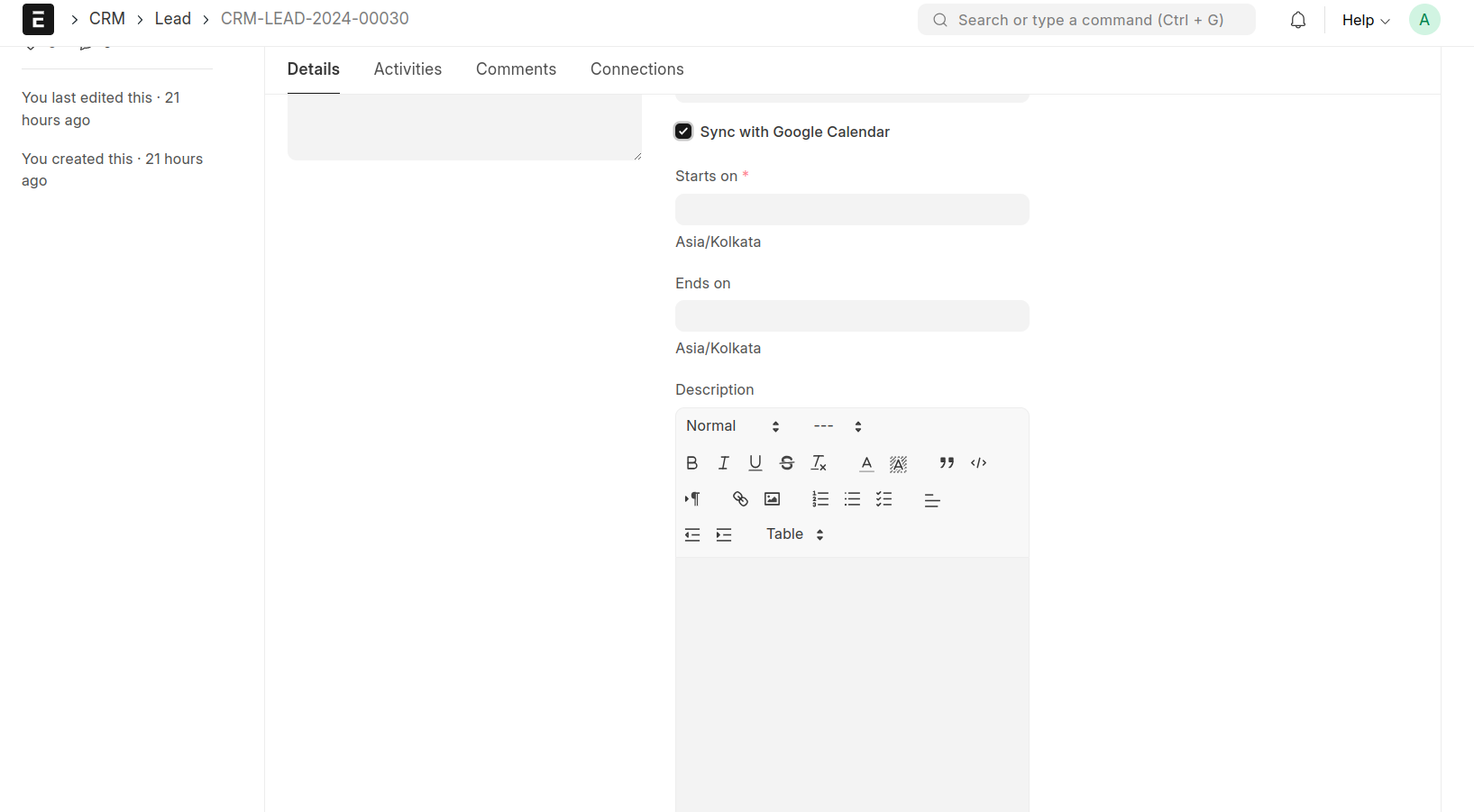Apply italic formatting in the editor
Viewport: 1474px width, 812px height.
pos(723,463)
